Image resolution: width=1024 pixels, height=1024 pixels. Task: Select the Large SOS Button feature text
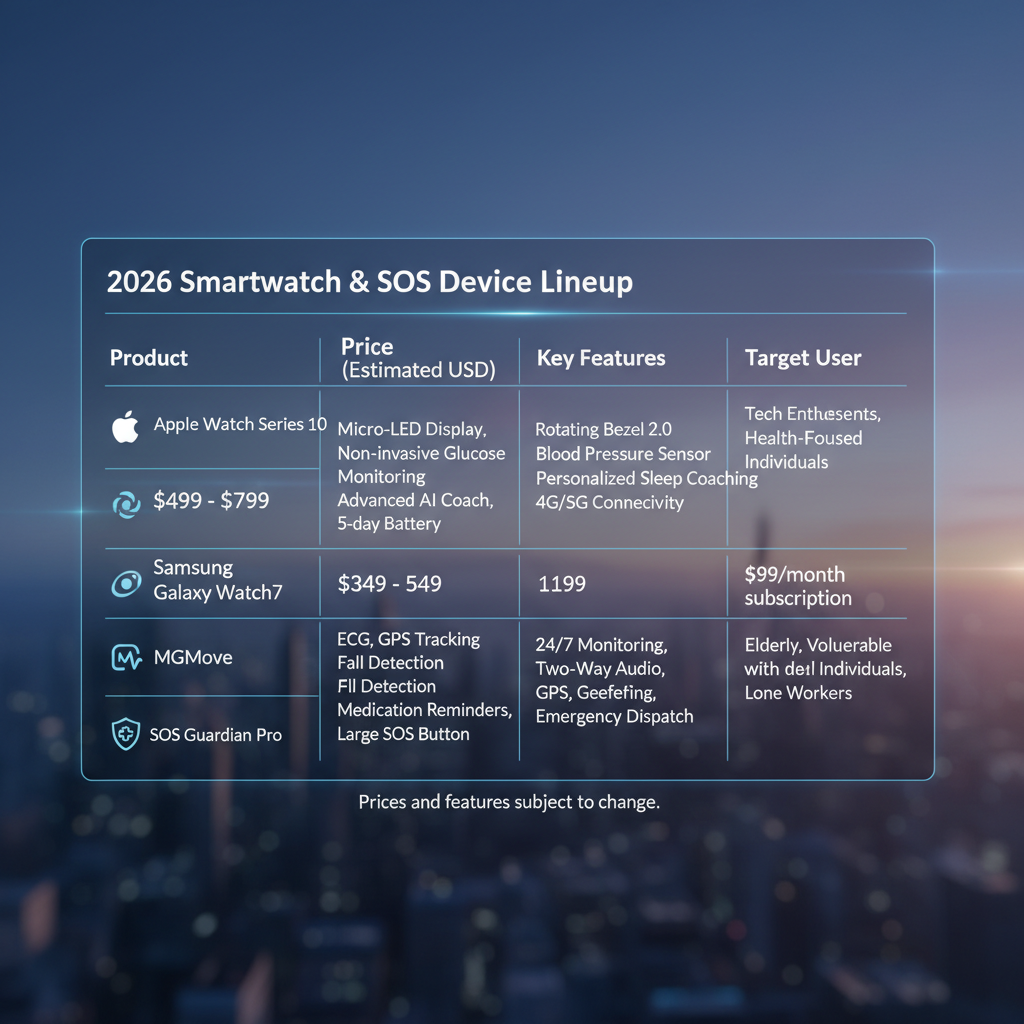click(403, 734)
